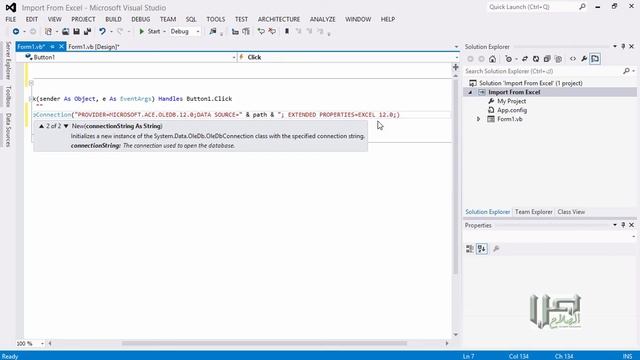Open the ARCHITECTURE menu
The image size is (640, 360).
(x=279, y=19)
